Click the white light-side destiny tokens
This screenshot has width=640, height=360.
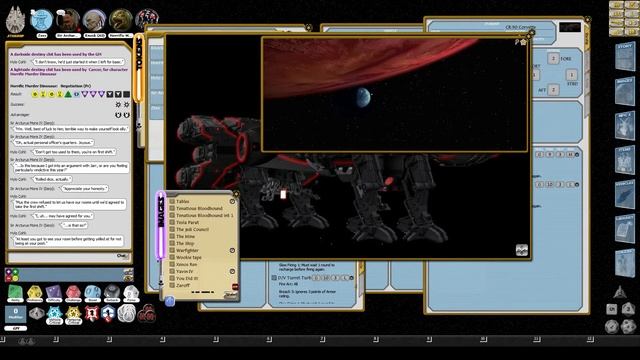[x=127, y=313]
